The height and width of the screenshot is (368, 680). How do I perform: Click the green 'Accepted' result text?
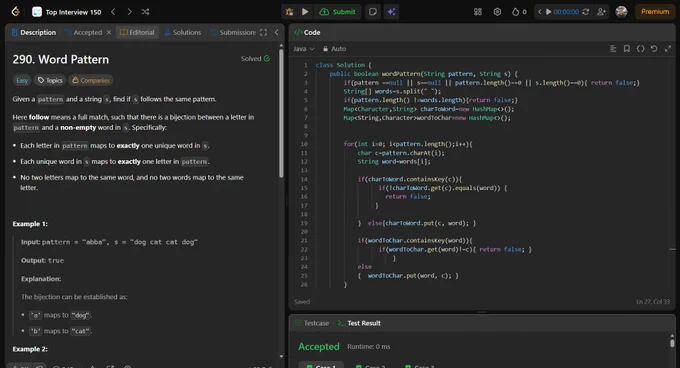(319, 346)
